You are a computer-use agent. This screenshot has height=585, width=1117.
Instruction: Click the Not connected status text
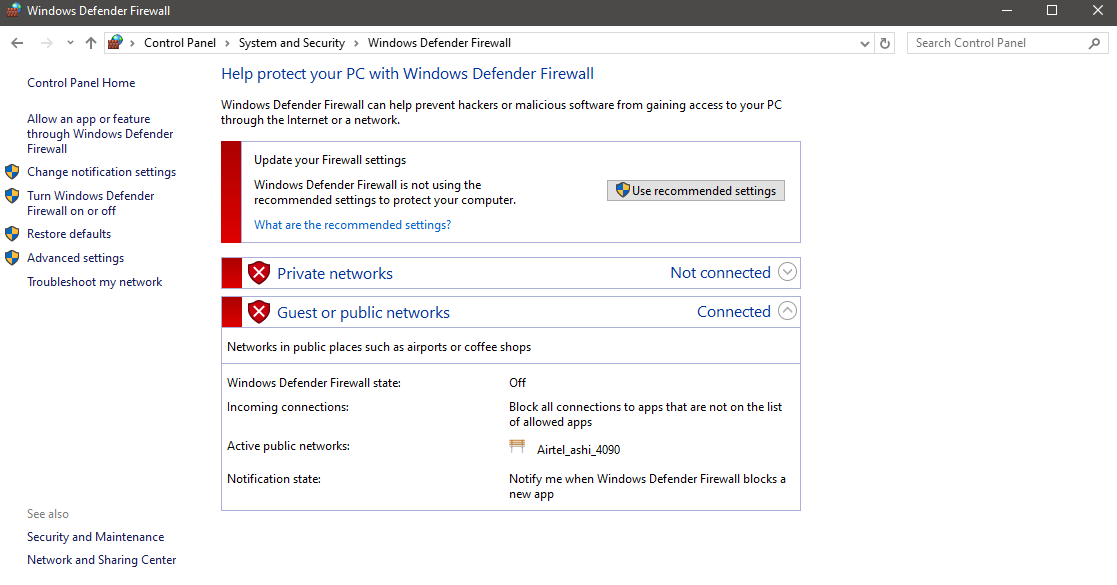720,273
